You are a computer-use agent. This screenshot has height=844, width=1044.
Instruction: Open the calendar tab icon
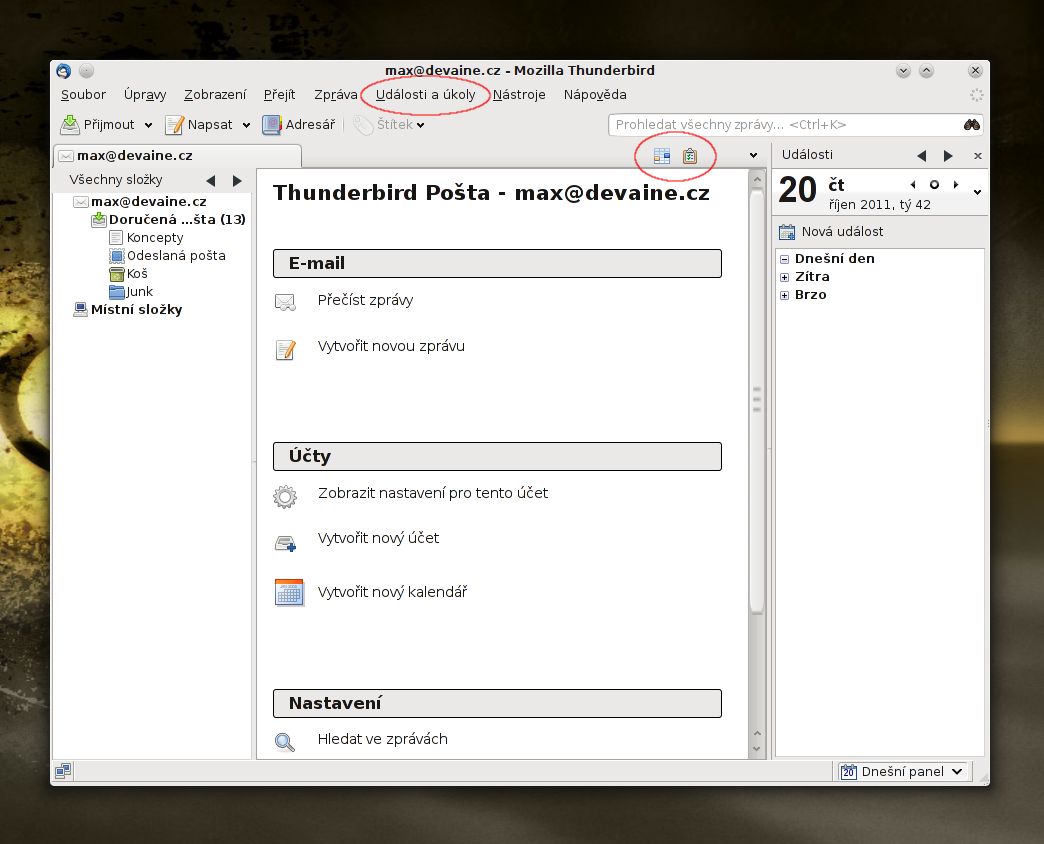point(662,156)
